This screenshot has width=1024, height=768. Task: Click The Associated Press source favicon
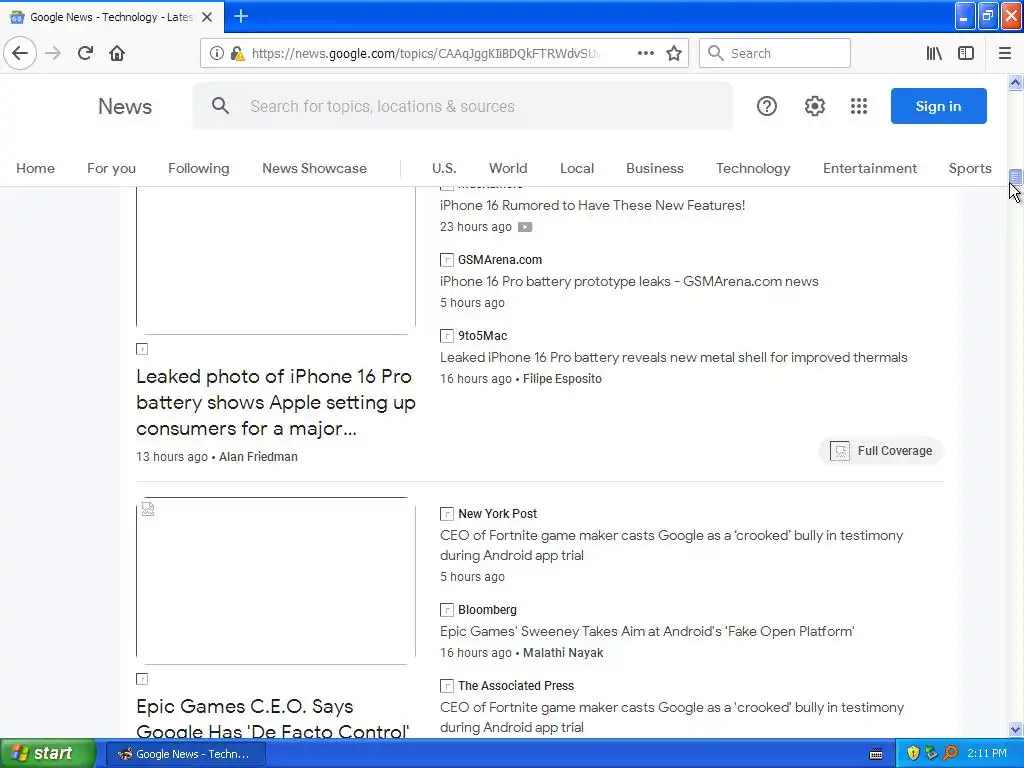[447, 686]
